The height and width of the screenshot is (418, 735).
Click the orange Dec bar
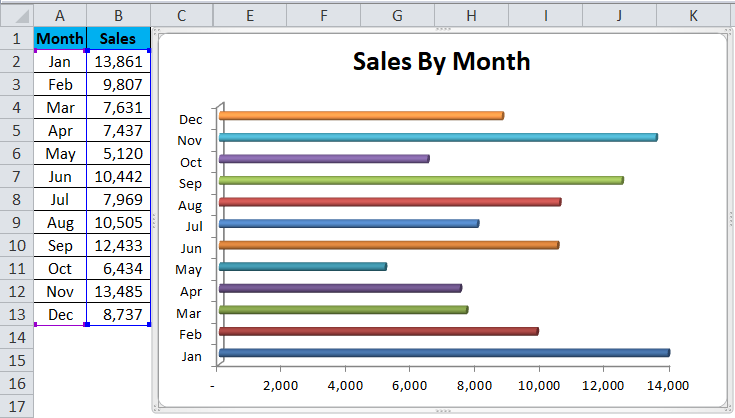coord(360,115)
